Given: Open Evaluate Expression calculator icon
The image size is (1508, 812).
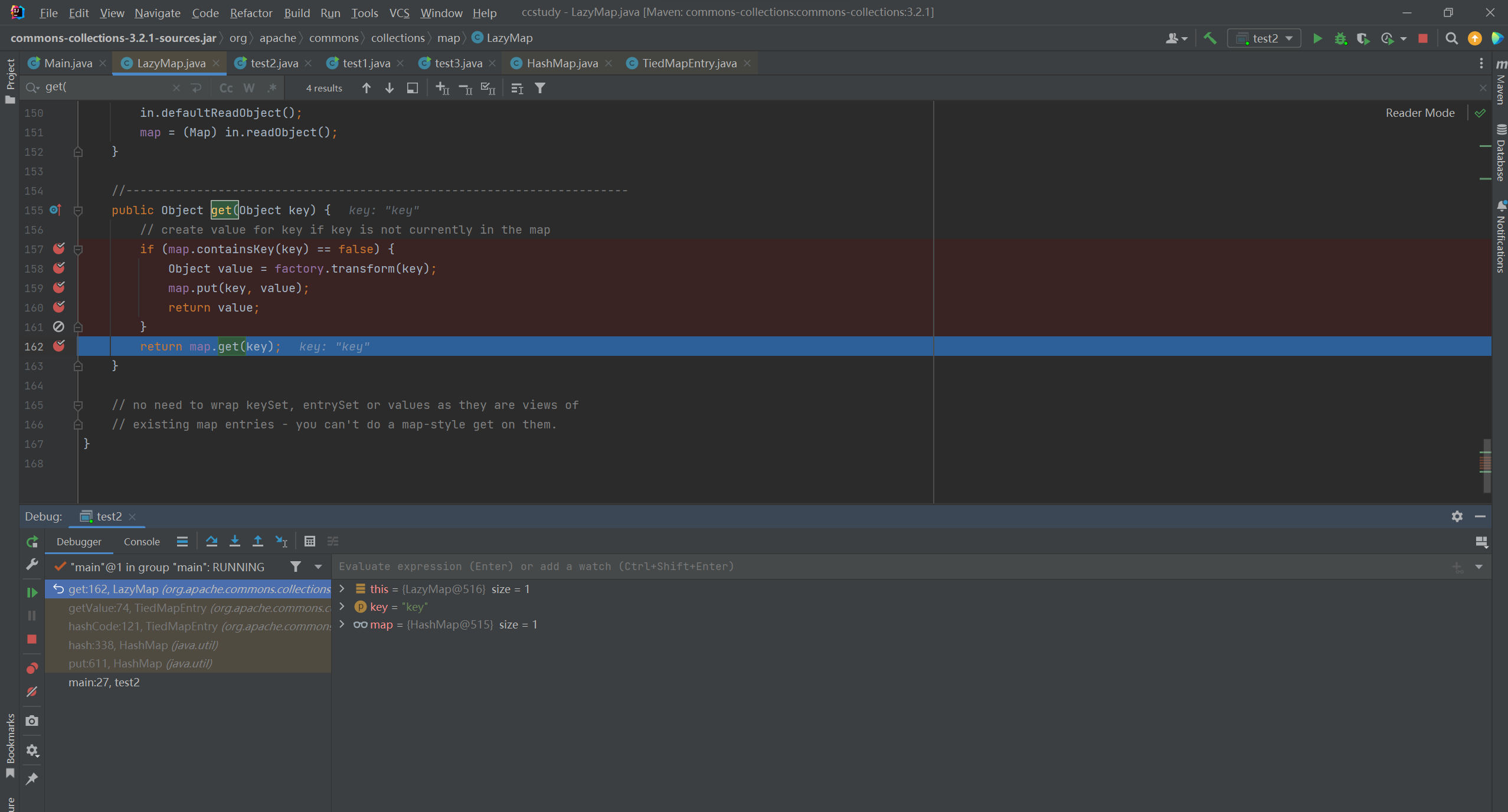Looking at the screenshot, I should [x=309, y=541].
